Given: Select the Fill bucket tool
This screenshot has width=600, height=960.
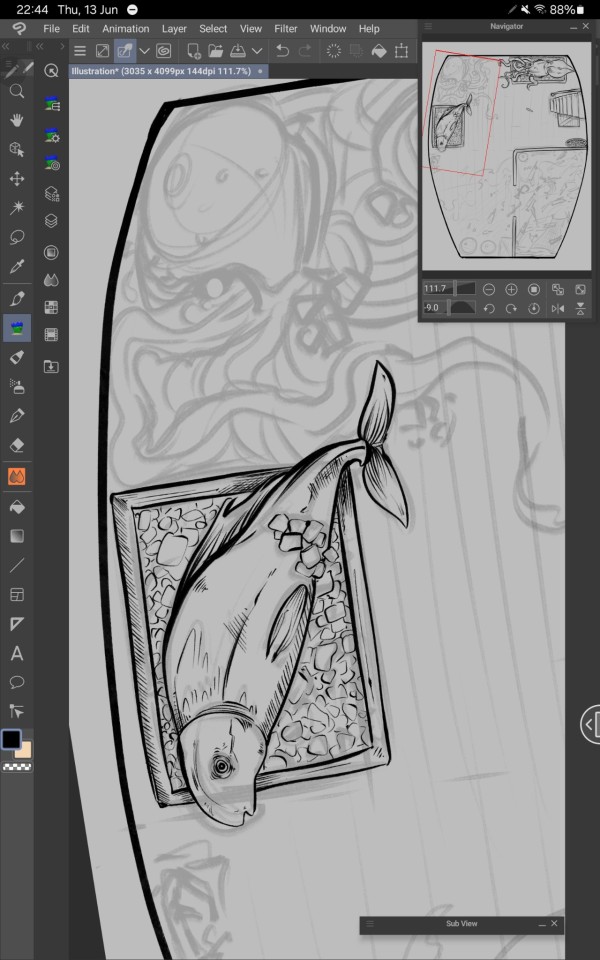Looking at the screenshot, I should click(x=17, y=506).
